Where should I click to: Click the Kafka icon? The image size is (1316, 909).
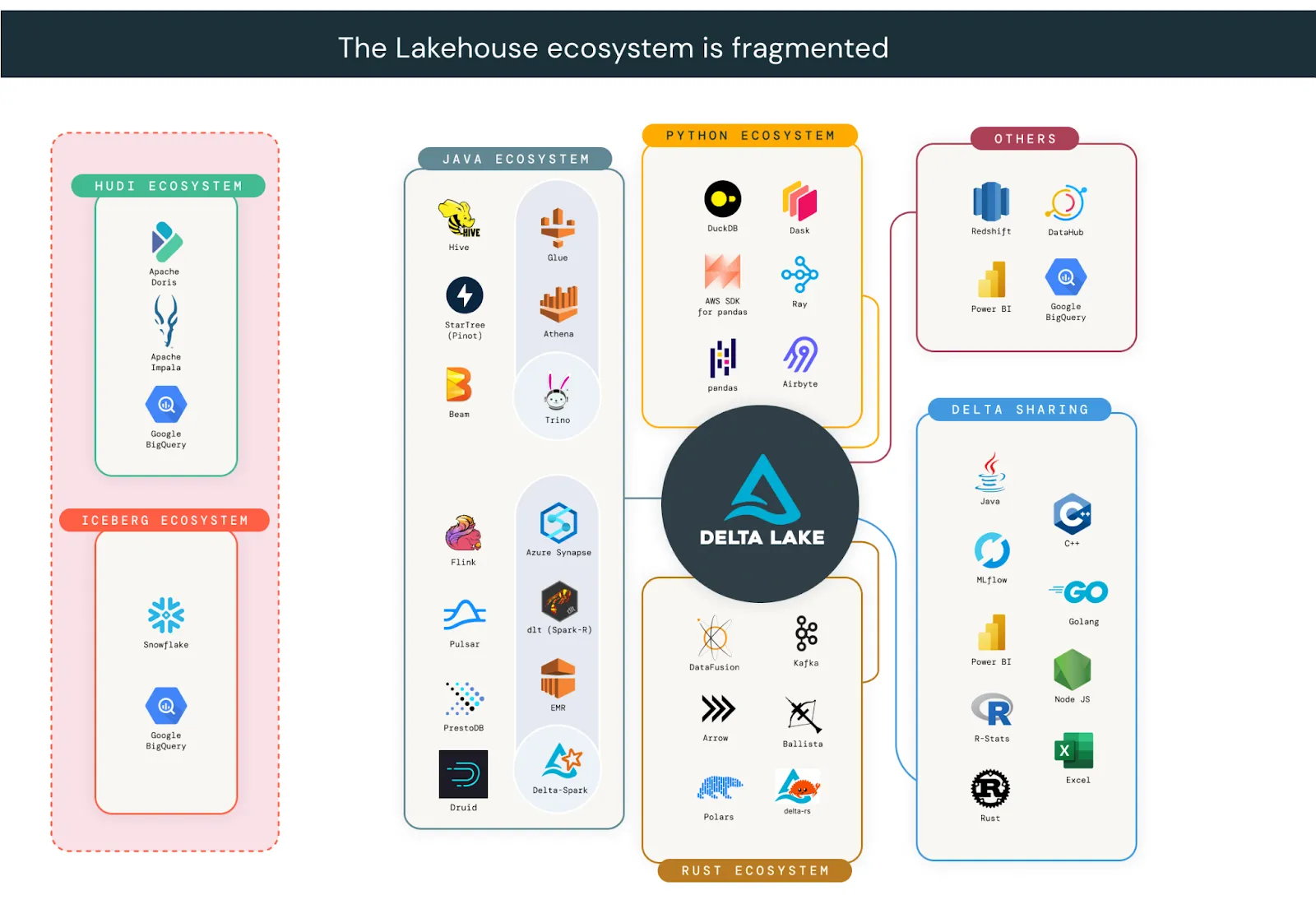pos(806,633)
